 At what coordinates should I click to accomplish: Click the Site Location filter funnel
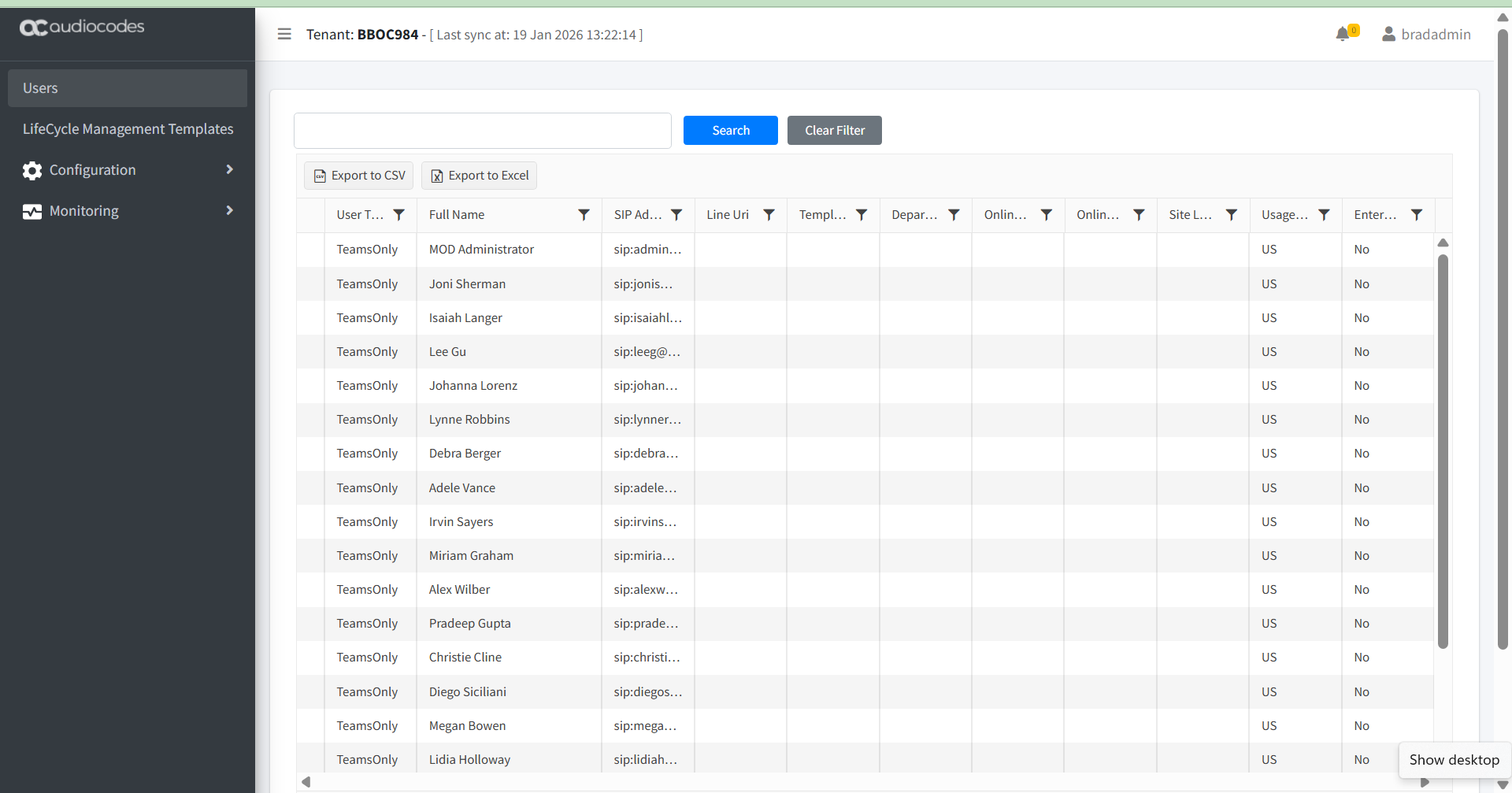(x=1232, y=215)
